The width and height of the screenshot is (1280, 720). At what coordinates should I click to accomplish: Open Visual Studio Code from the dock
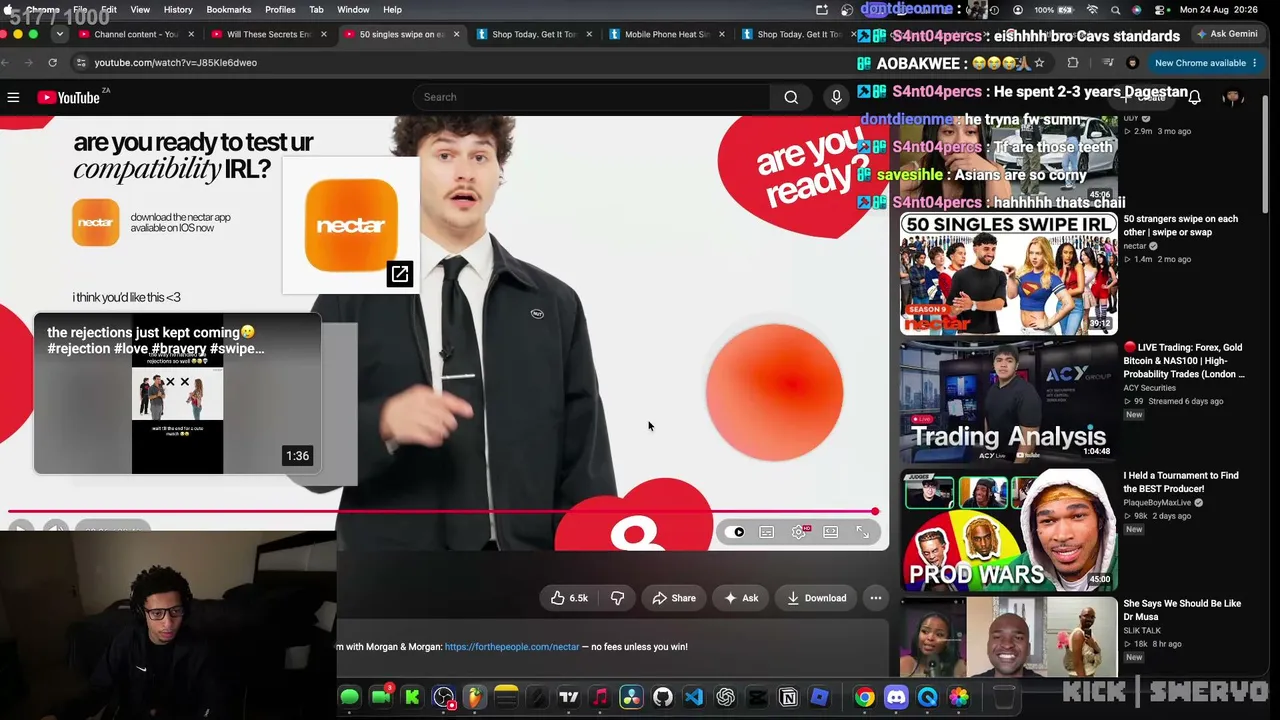(694, 697)
